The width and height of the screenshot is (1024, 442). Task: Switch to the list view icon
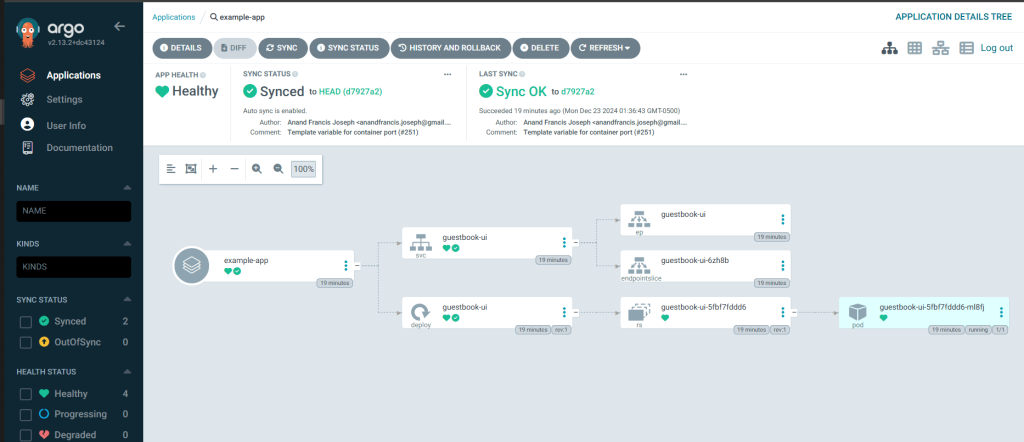[x=966, y=48]
